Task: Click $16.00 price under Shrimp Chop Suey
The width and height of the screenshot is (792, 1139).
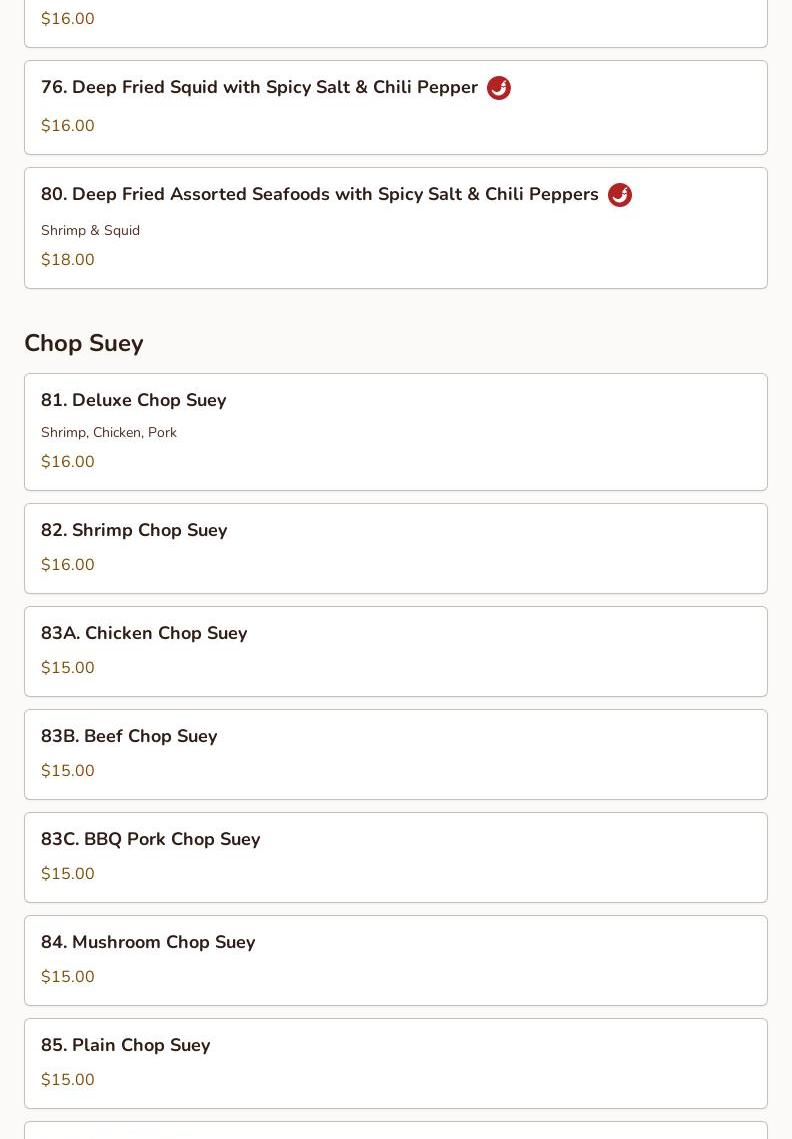Action: point(68,565)
